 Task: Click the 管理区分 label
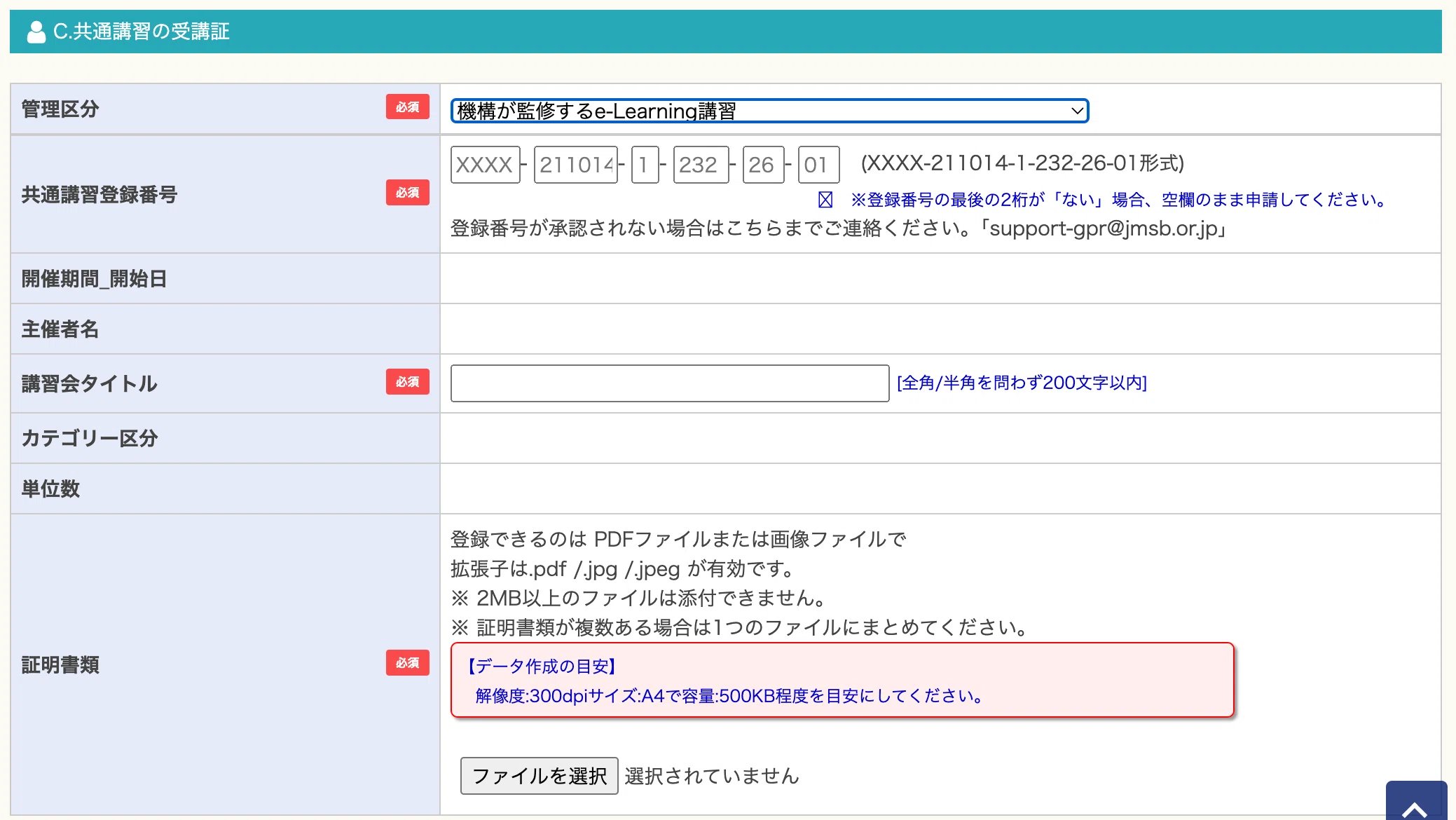click(x=60, y=109)
